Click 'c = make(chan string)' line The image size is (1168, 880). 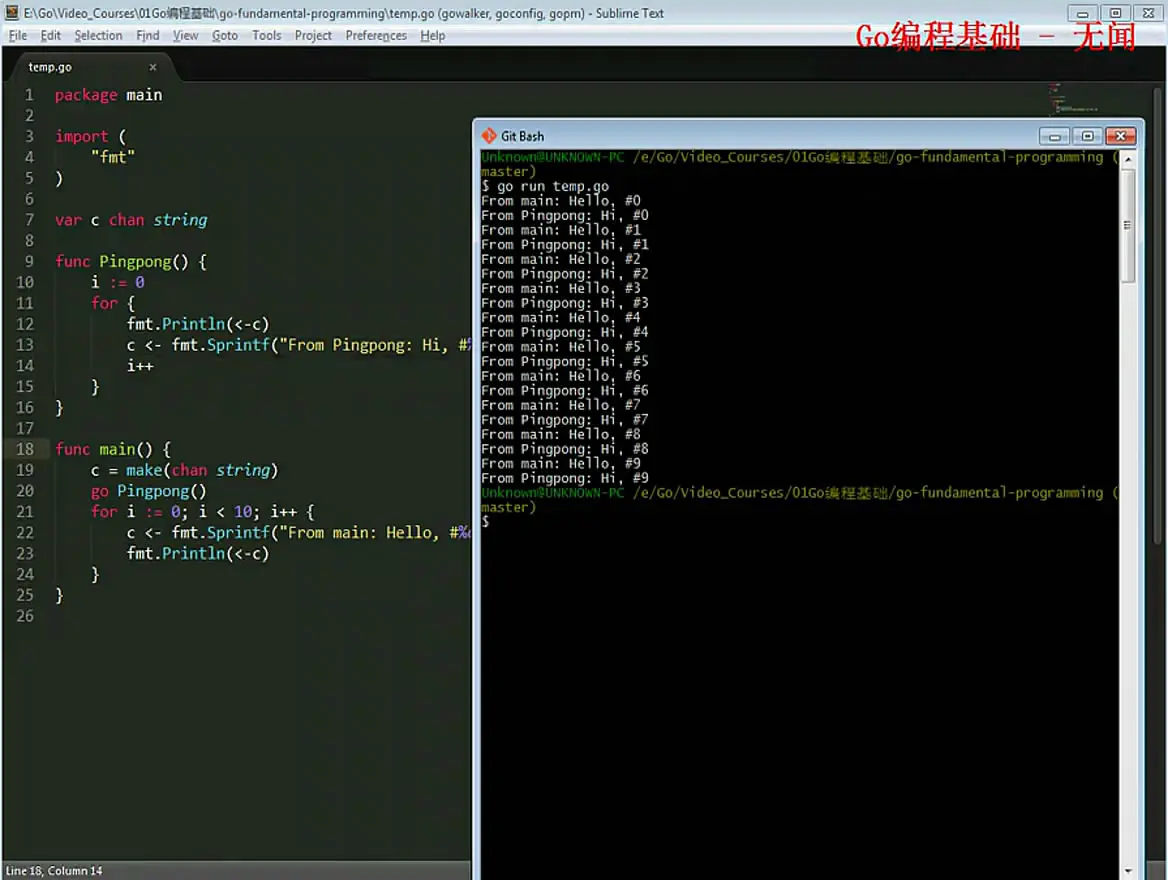tap(184, 470)
